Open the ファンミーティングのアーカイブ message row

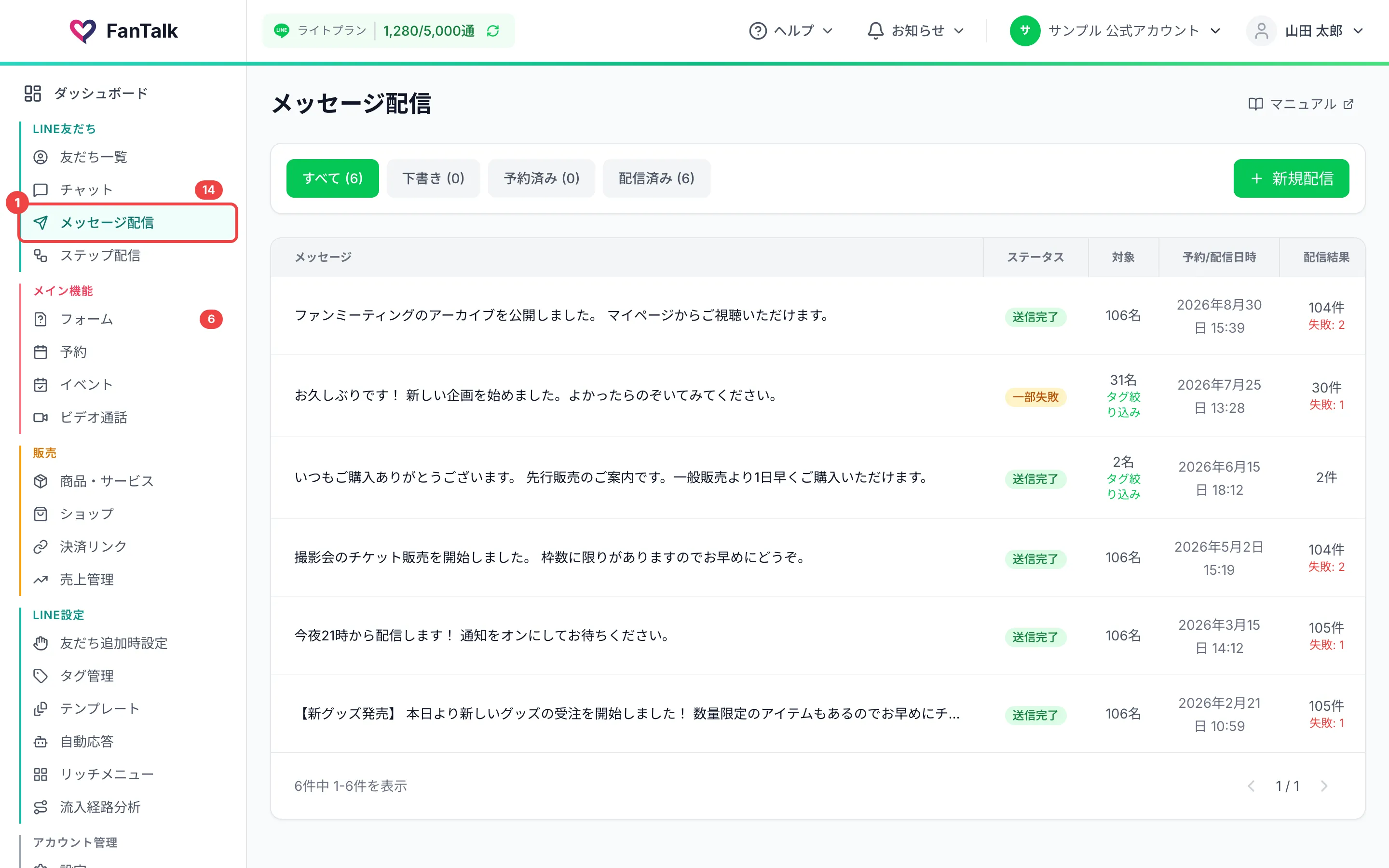tap(817, 315)
